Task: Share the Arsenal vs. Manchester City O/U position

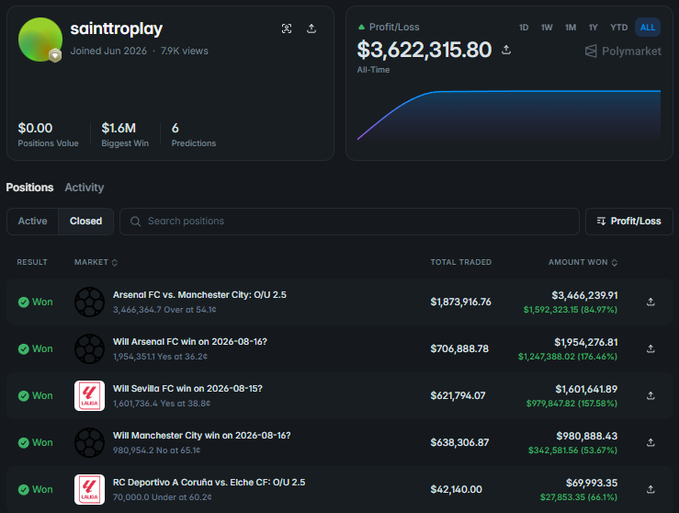Action: pyautogui.click(x=650, y=302)
